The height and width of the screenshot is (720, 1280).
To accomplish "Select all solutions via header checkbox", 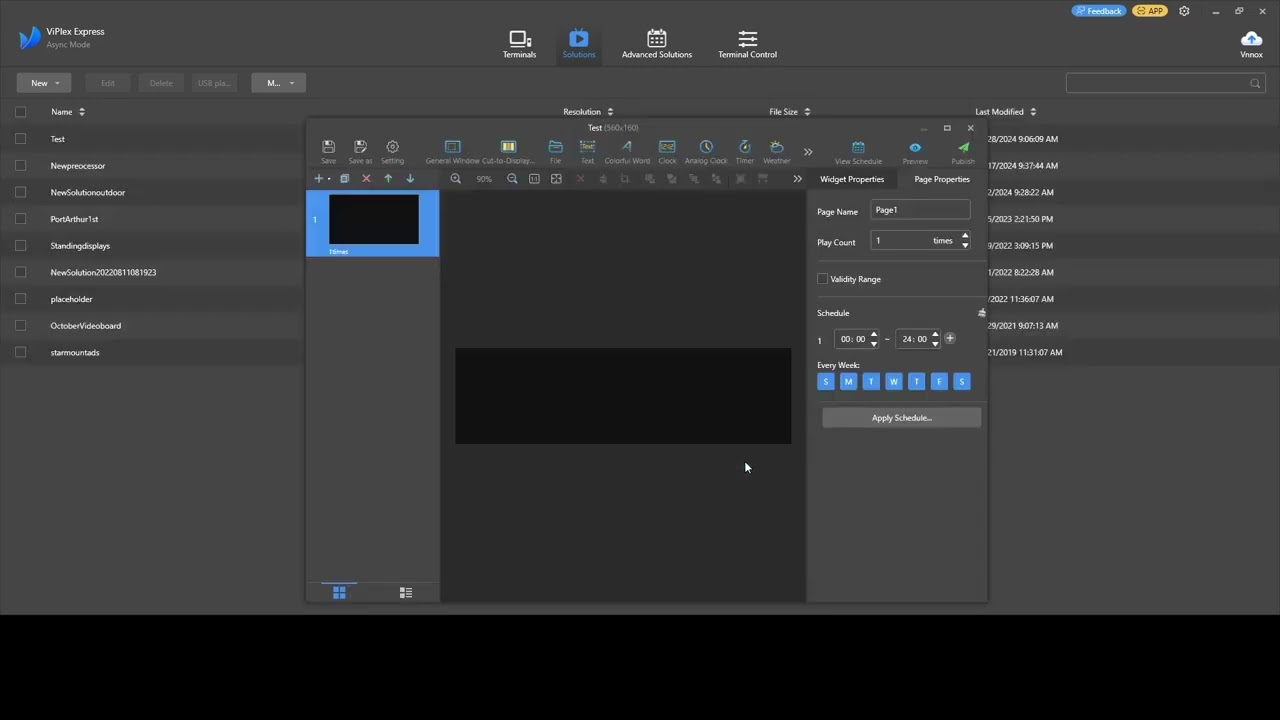I will (20, 112).
